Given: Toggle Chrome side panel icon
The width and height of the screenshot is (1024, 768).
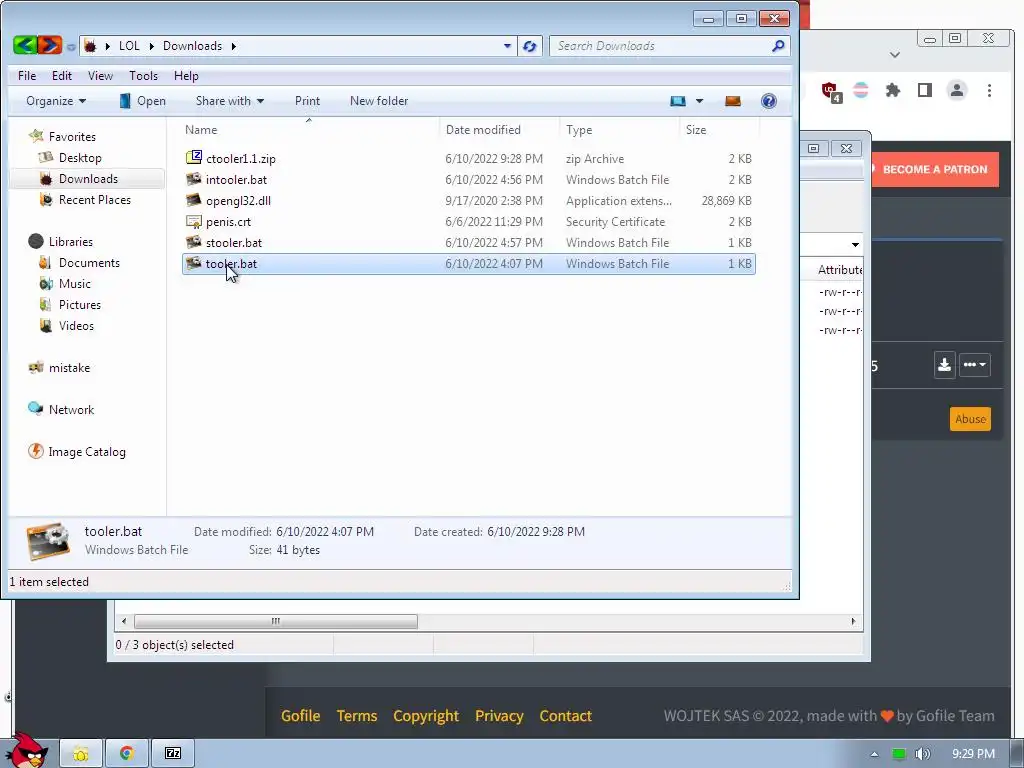Looking at the screenshot, I should click(x=925, y=90).
